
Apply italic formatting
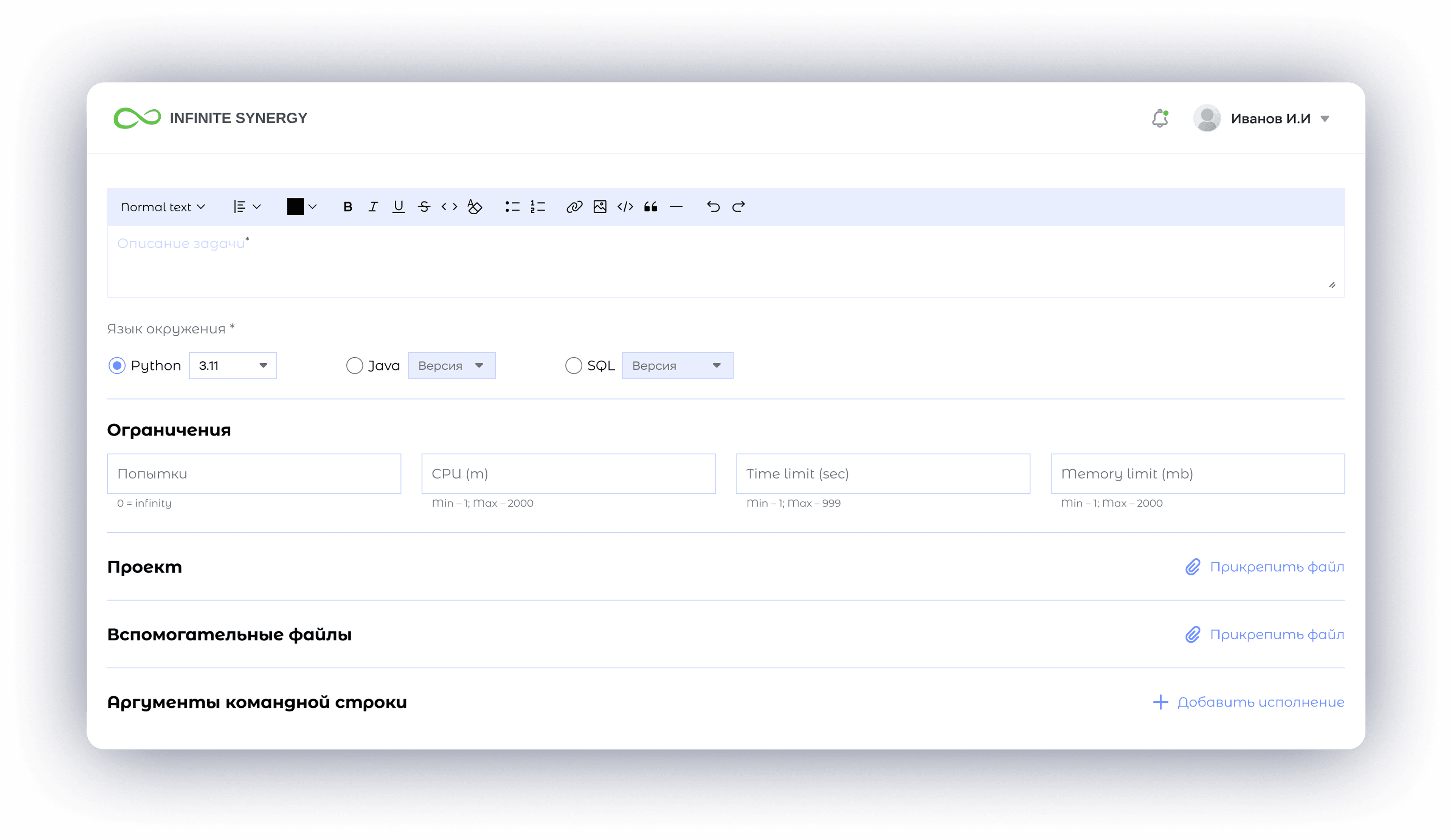pyautogui.click(x=373, y=206)
